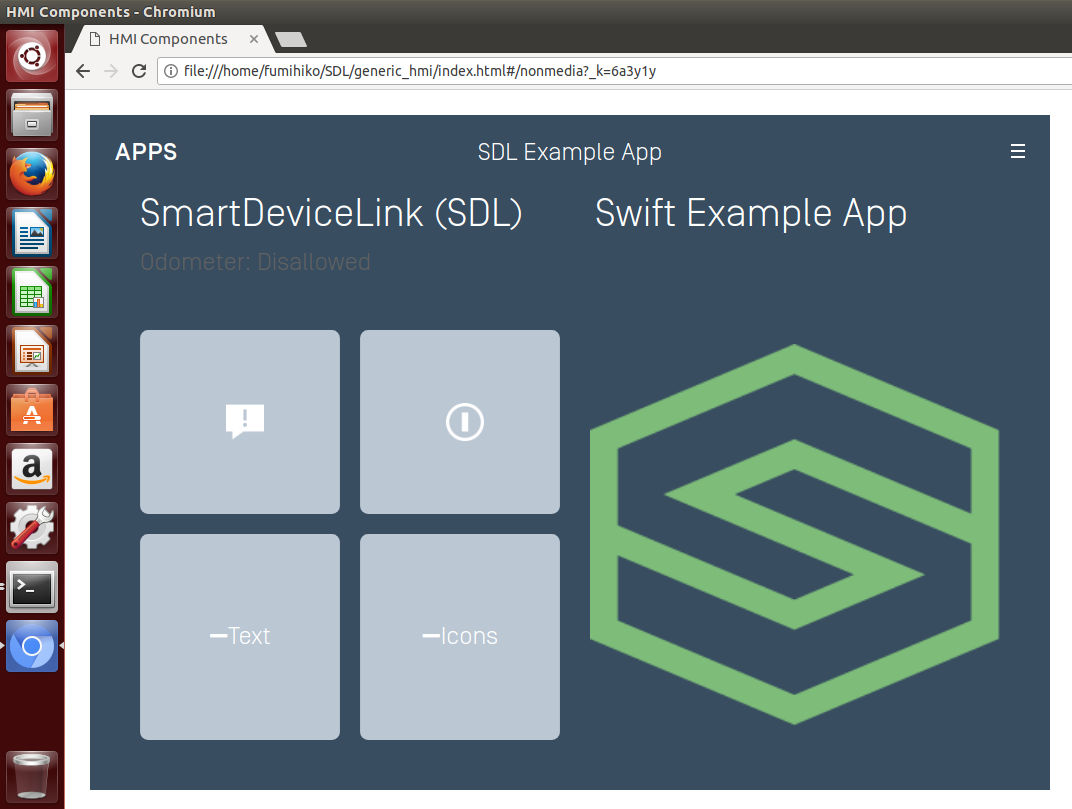
Task: Click the site info icon in the address bar
Action: tap(171, 71)
